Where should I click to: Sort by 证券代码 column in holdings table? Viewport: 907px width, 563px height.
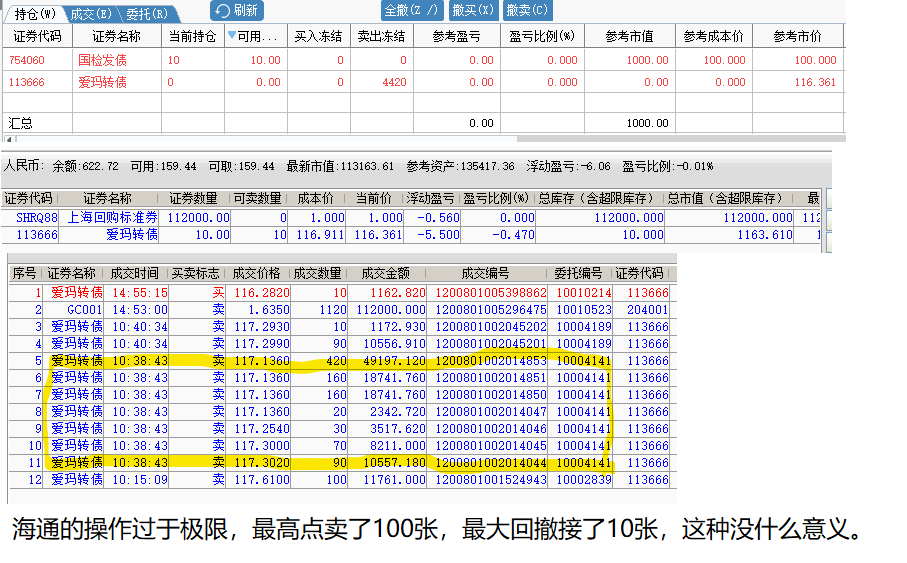pyautogui.click(x=36, y=36)
